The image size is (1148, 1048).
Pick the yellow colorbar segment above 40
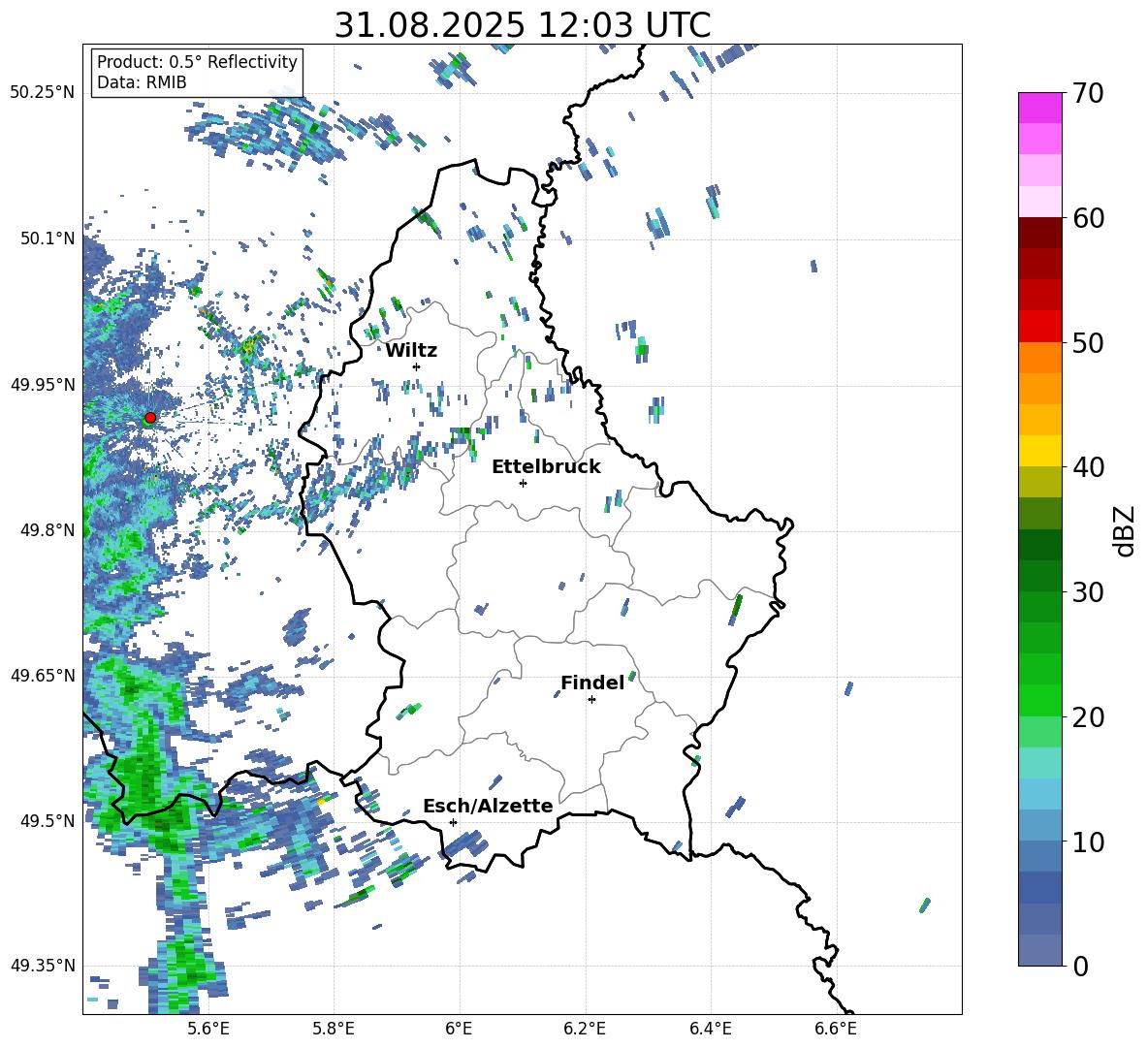coord(1039,451)
